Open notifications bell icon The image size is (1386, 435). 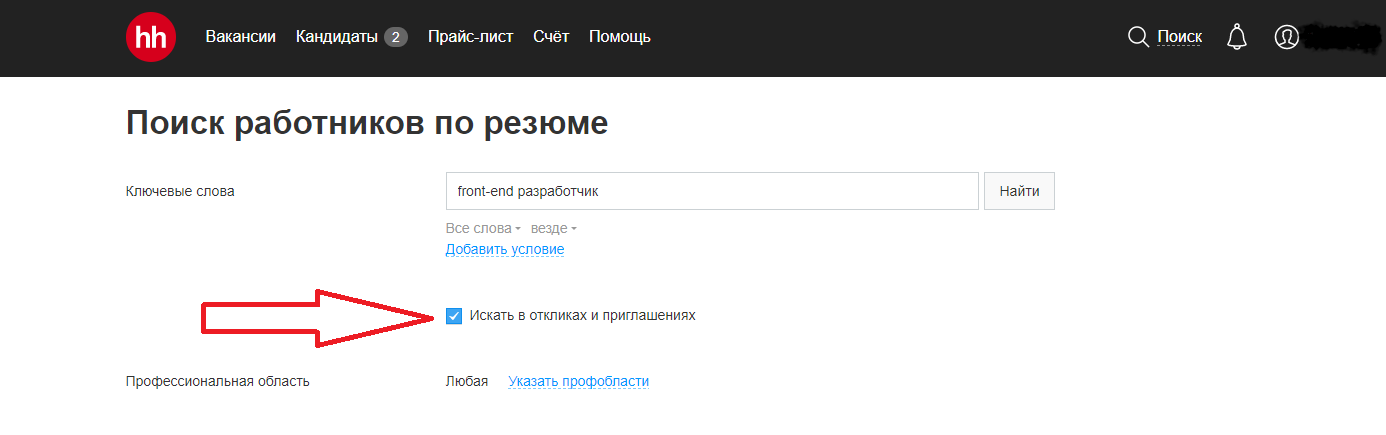pos(1237,37)
